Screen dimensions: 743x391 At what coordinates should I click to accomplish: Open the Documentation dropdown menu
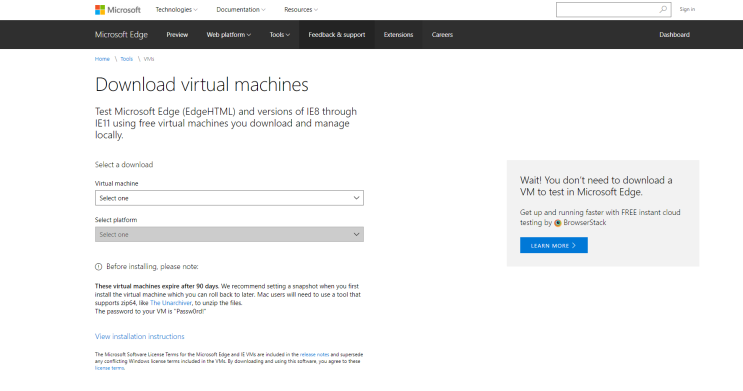point(241,9)
